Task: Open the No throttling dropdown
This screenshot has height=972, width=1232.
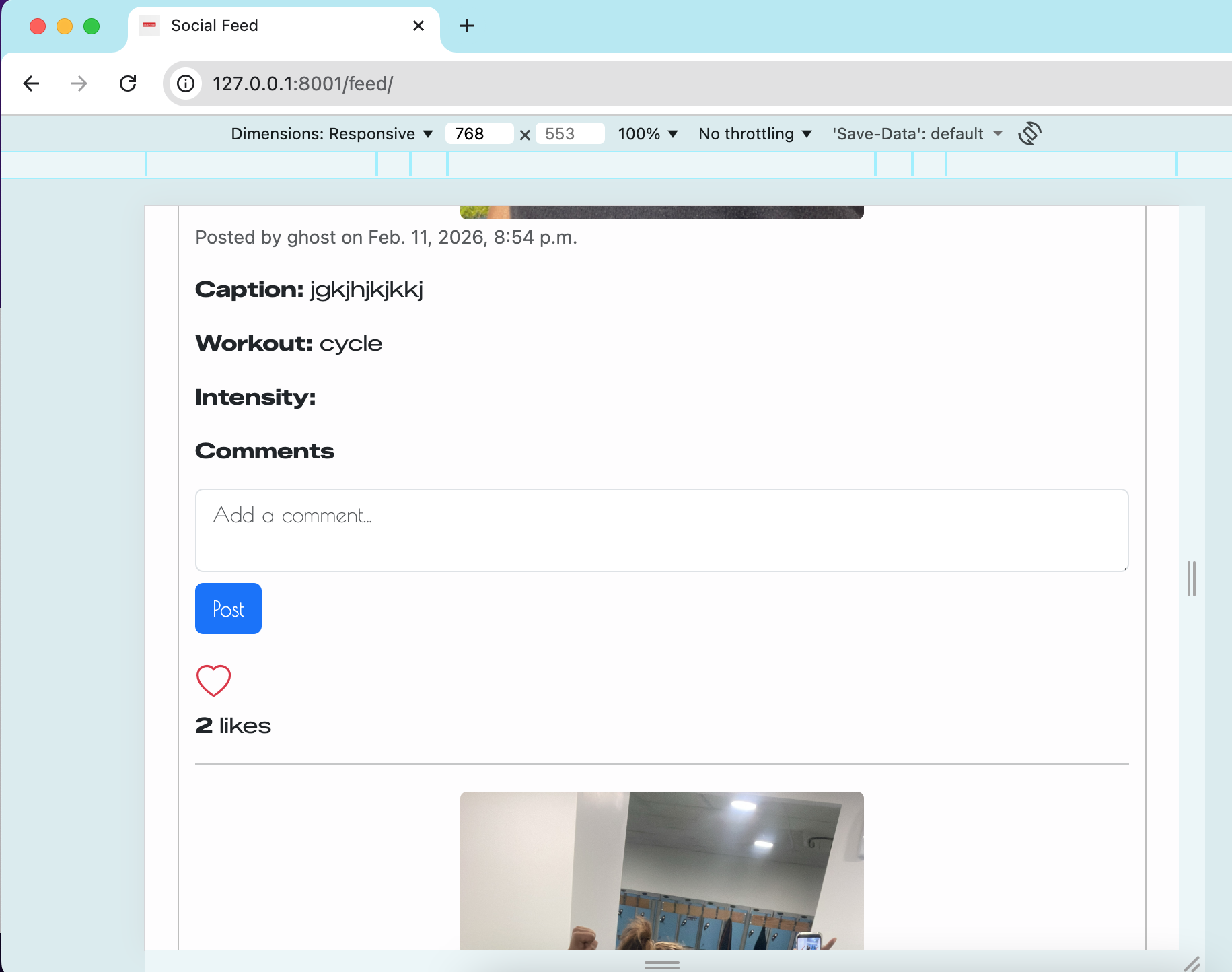Action: [754, 133]
